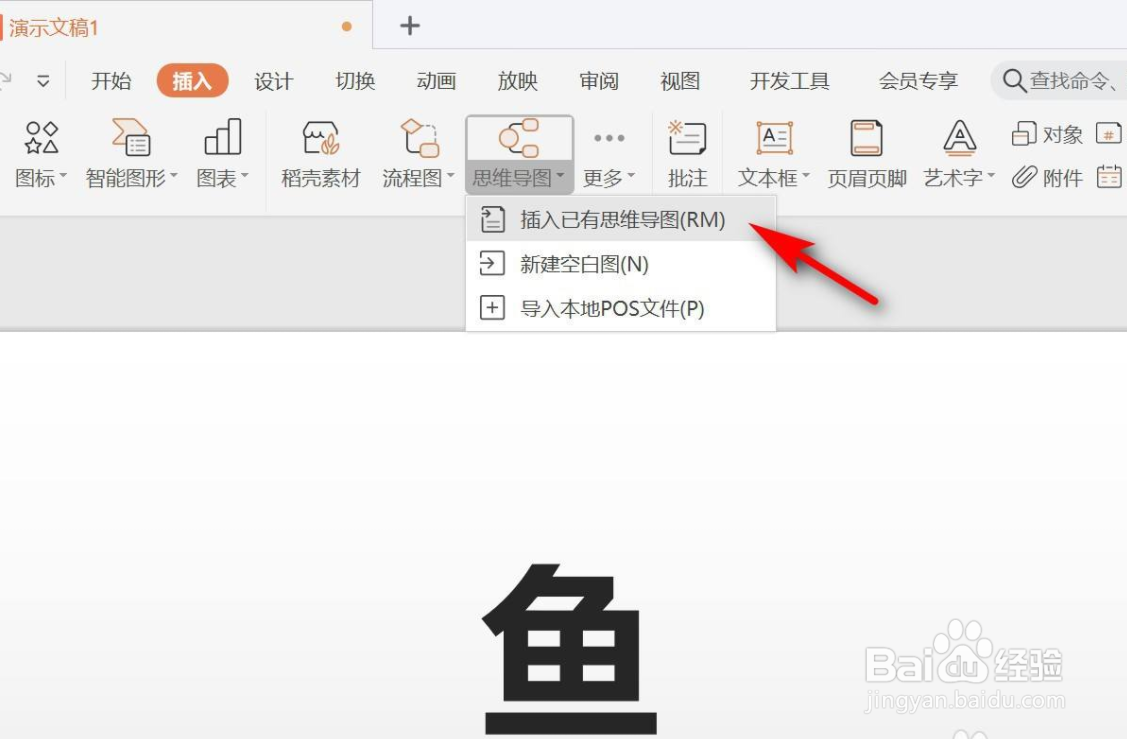Click the 查找命令 search field
This screenshot has height=739, width=1127.
click(x=1059, y=81)
